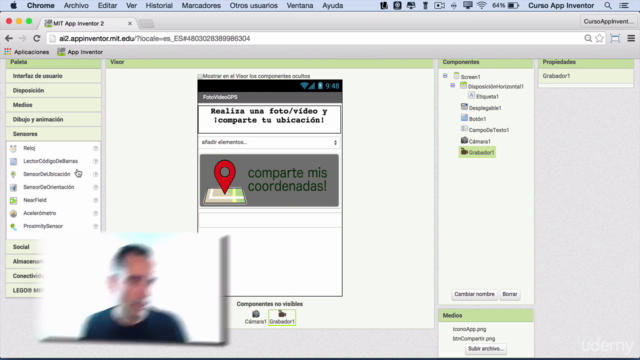This screenshot has height=360, width=640.
Task: Click the NearField component icon
Action: tap(13, 200)
